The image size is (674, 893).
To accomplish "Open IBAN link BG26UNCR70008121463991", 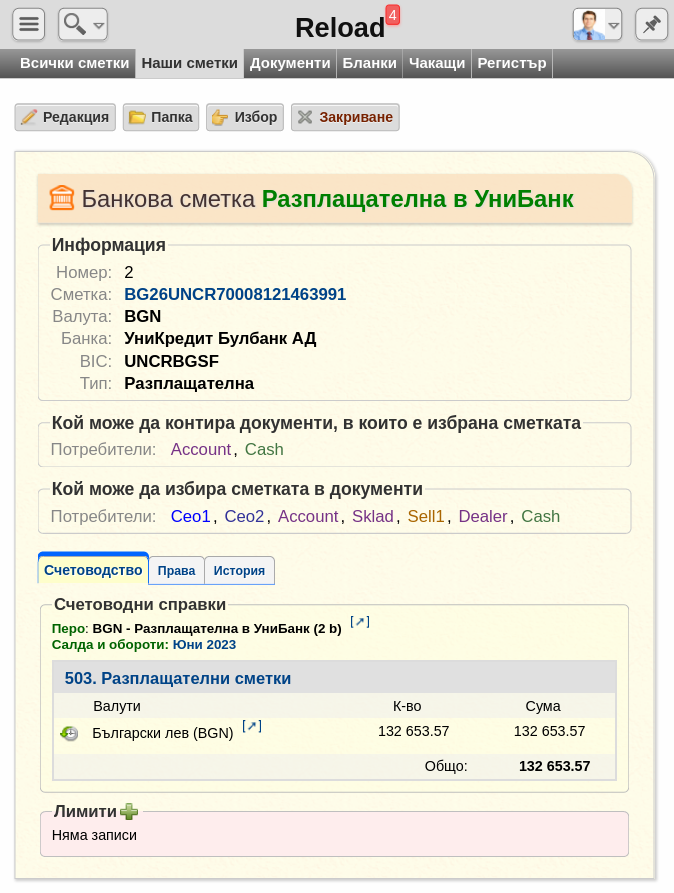I will [x=235, y=294].
